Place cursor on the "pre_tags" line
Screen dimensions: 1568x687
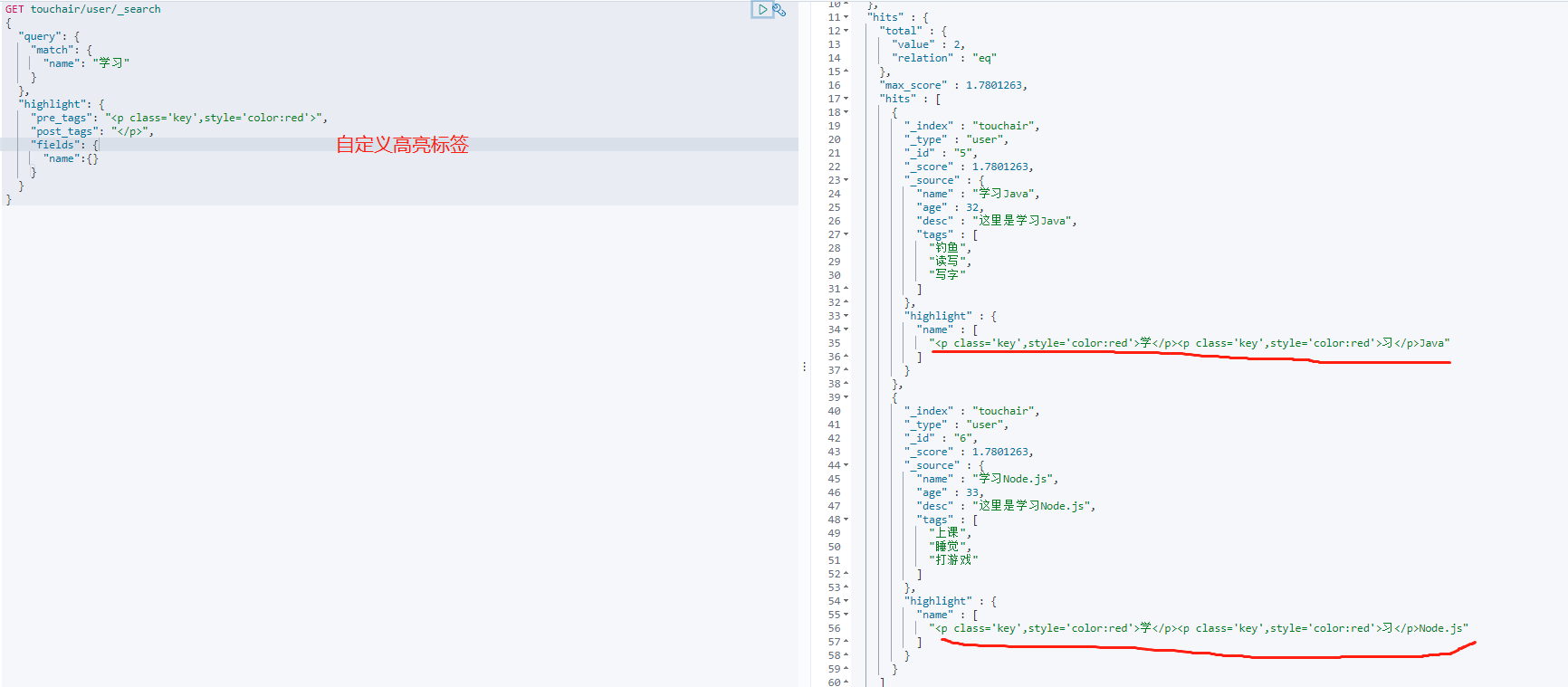pos(179,118)
